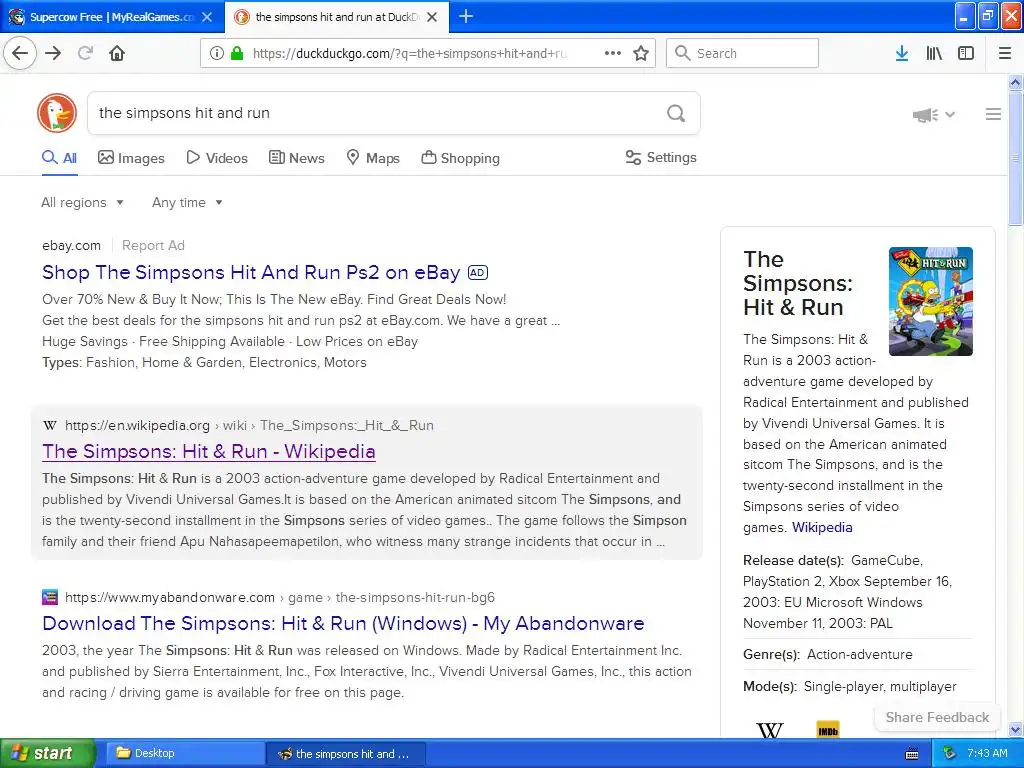The height and width of the screenshot is (768, 1024).
Task: Click the game cover art thumbnail
Action: 931,301
